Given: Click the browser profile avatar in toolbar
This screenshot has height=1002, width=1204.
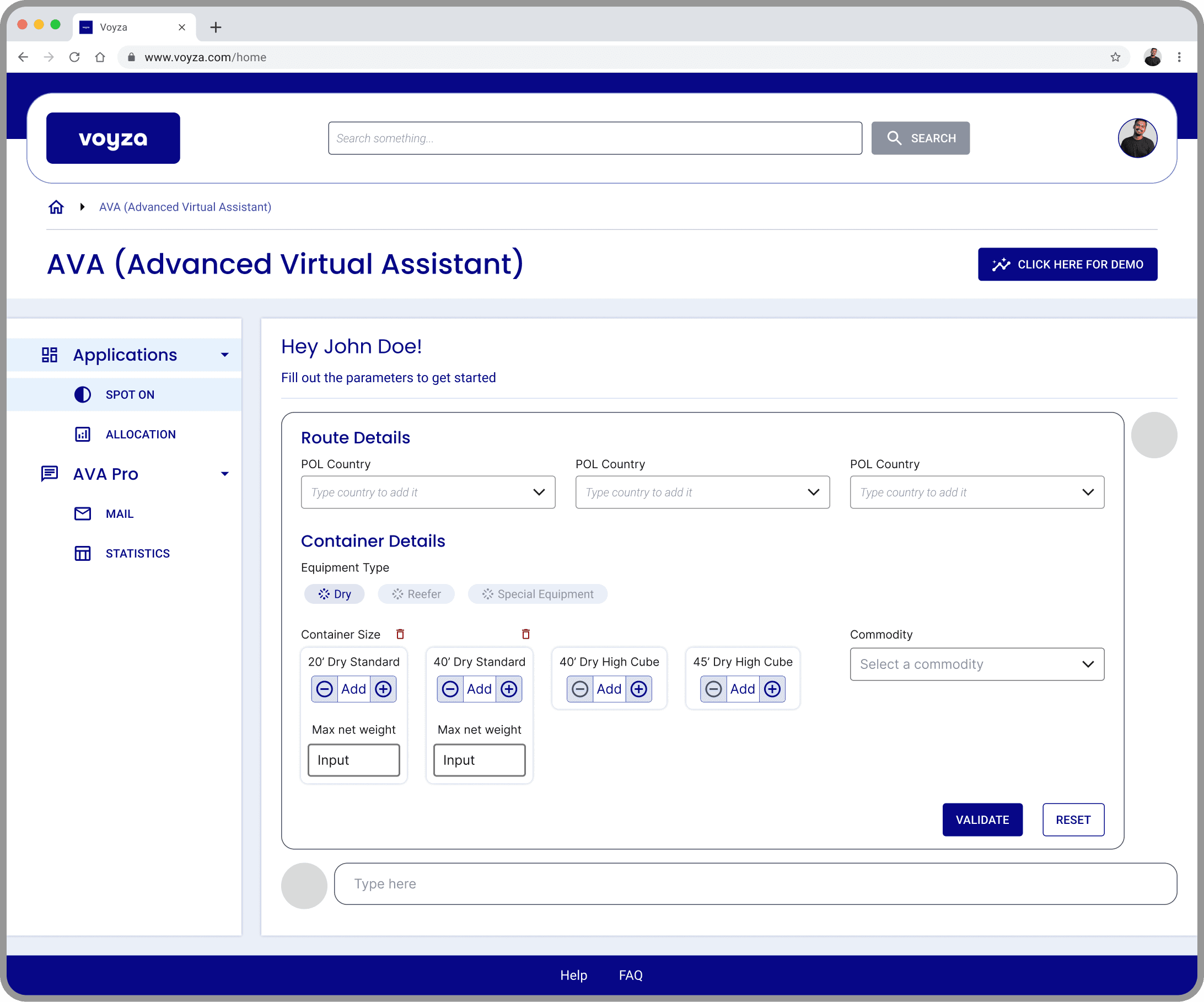Looking at the screenshot, I should (1152, 57).
